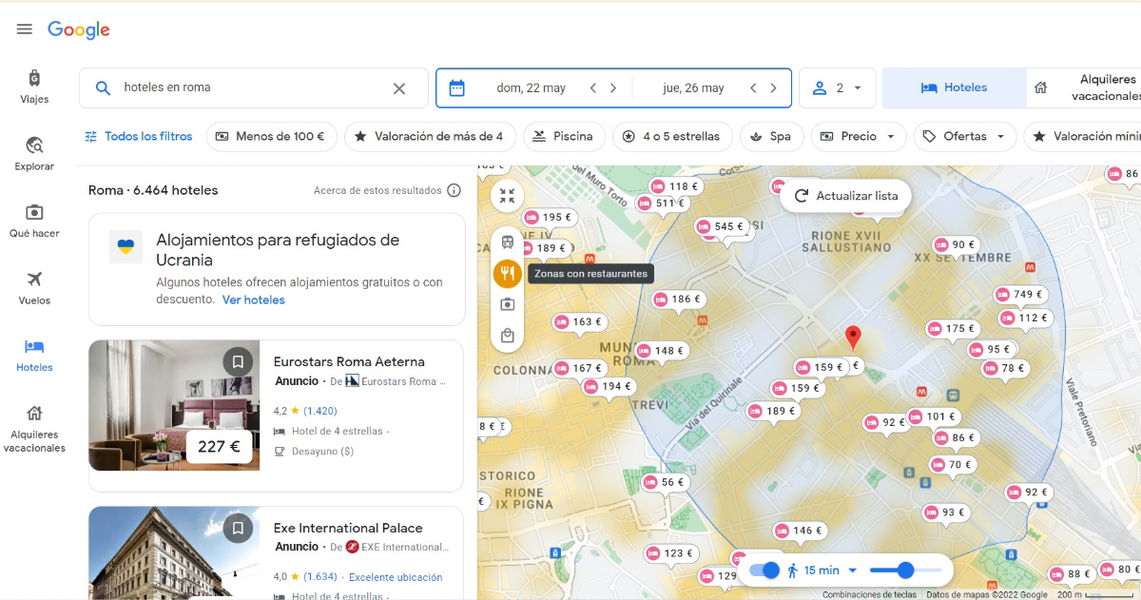
Task: Enable the Menos de 100 € filter
Action: (x=271, y=136)
